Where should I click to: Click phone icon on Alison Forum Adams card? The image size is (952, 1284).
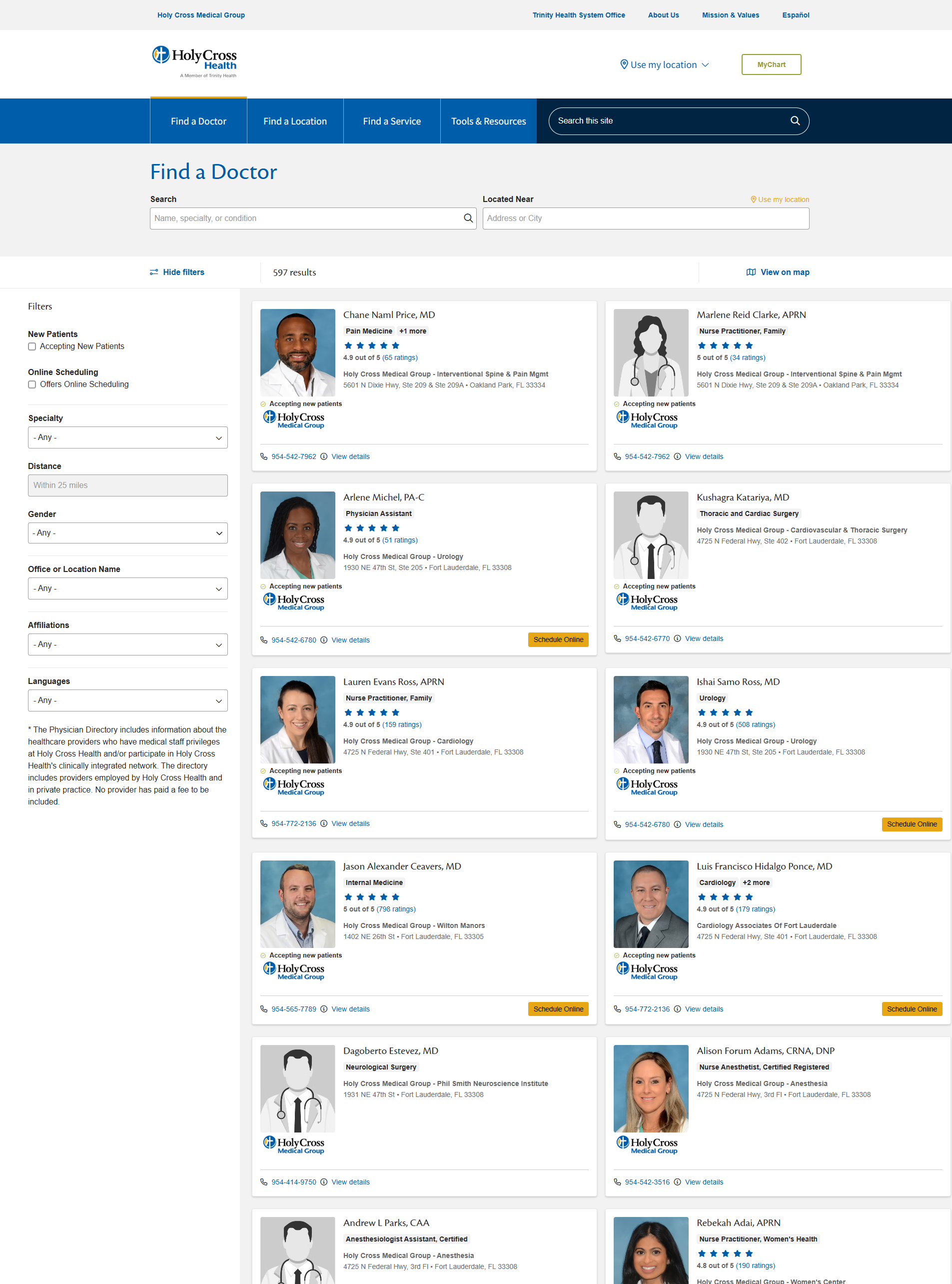click(617, 1182)
